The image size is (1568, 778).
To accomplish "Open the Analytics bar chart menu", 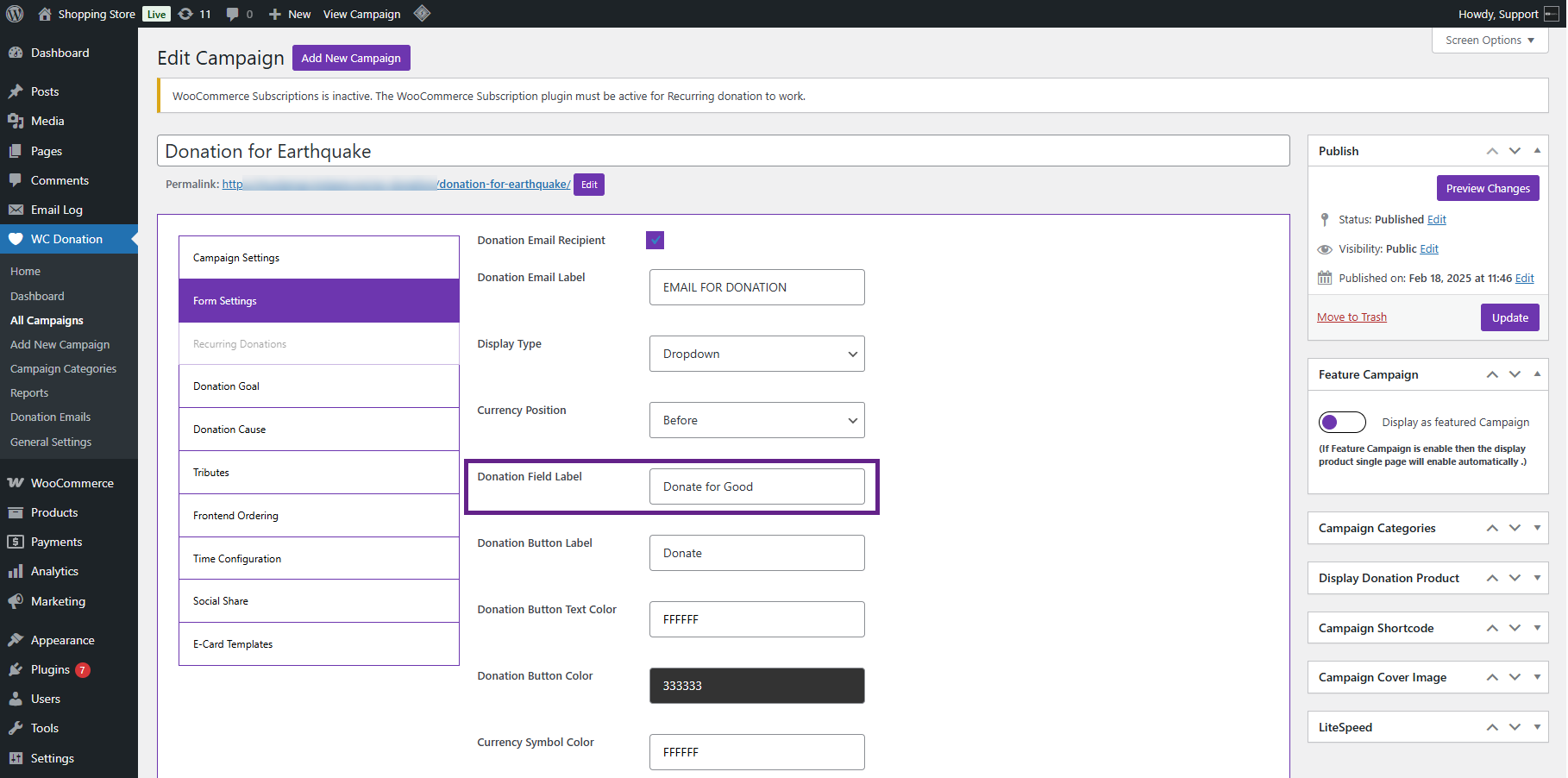I will point(54,571).
